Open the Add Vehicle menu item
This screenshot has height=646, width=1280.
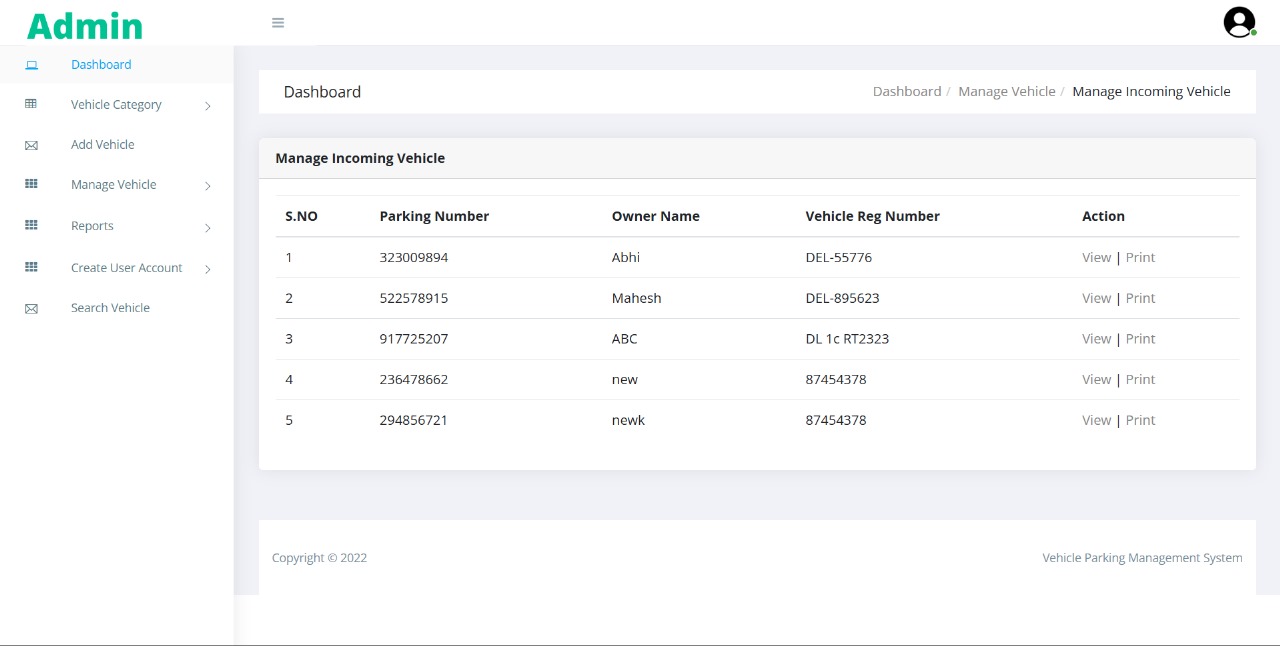click(x=102, y=145)
